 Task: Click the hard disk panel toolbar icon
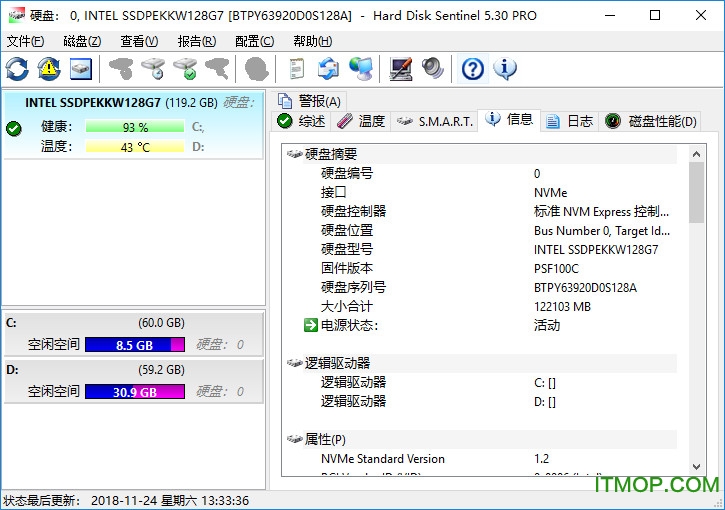tap(80, 68)
